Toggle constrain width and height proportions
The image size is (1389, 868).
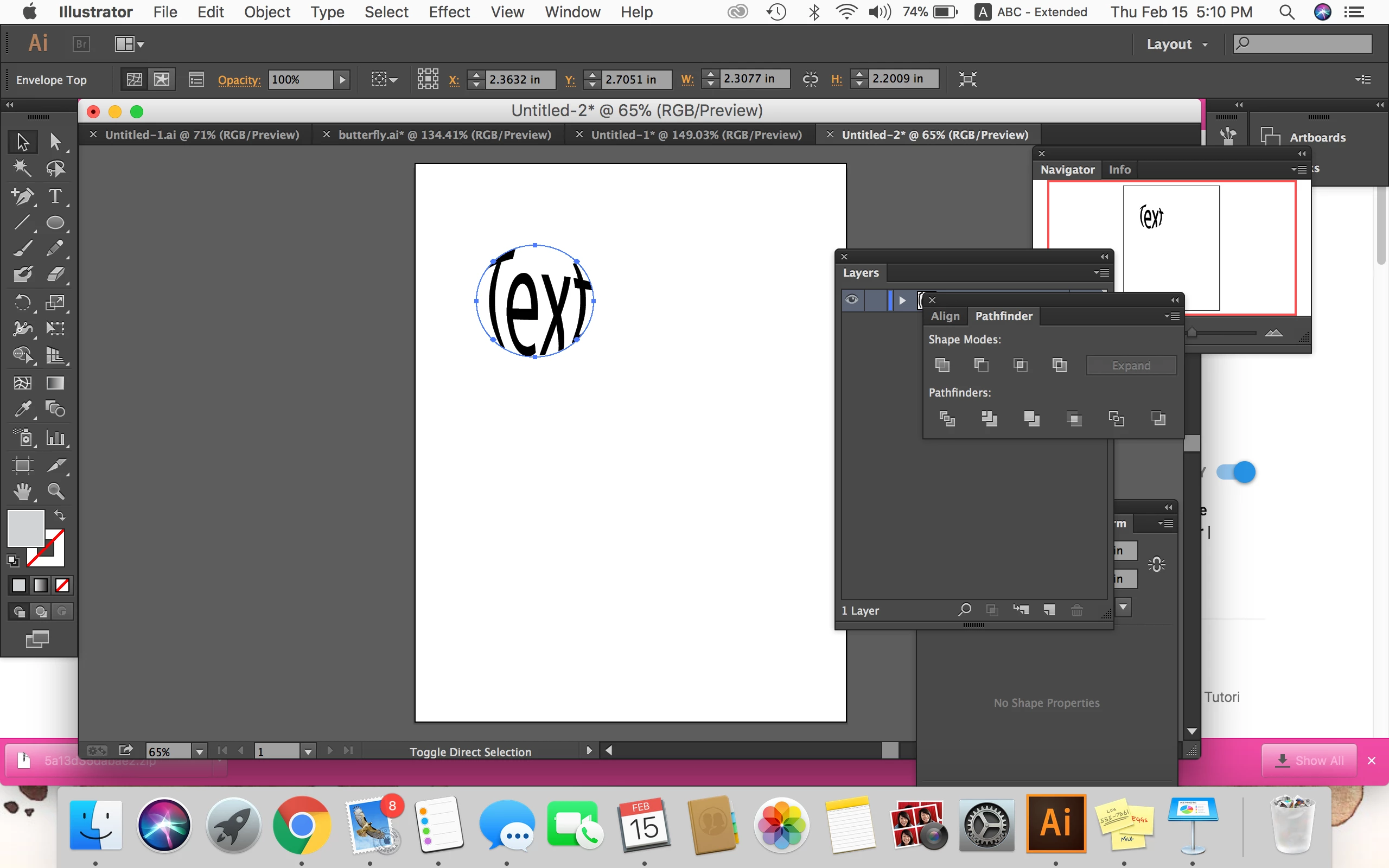click(810, 79)
